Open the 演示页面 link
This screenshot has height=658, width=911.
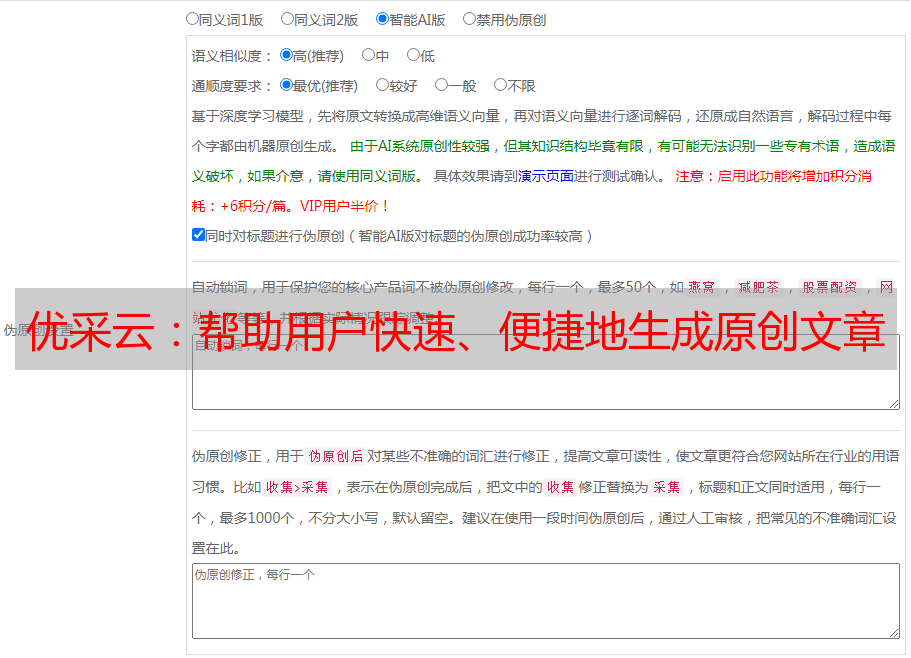pyautogui.click(x=546, y=176)
